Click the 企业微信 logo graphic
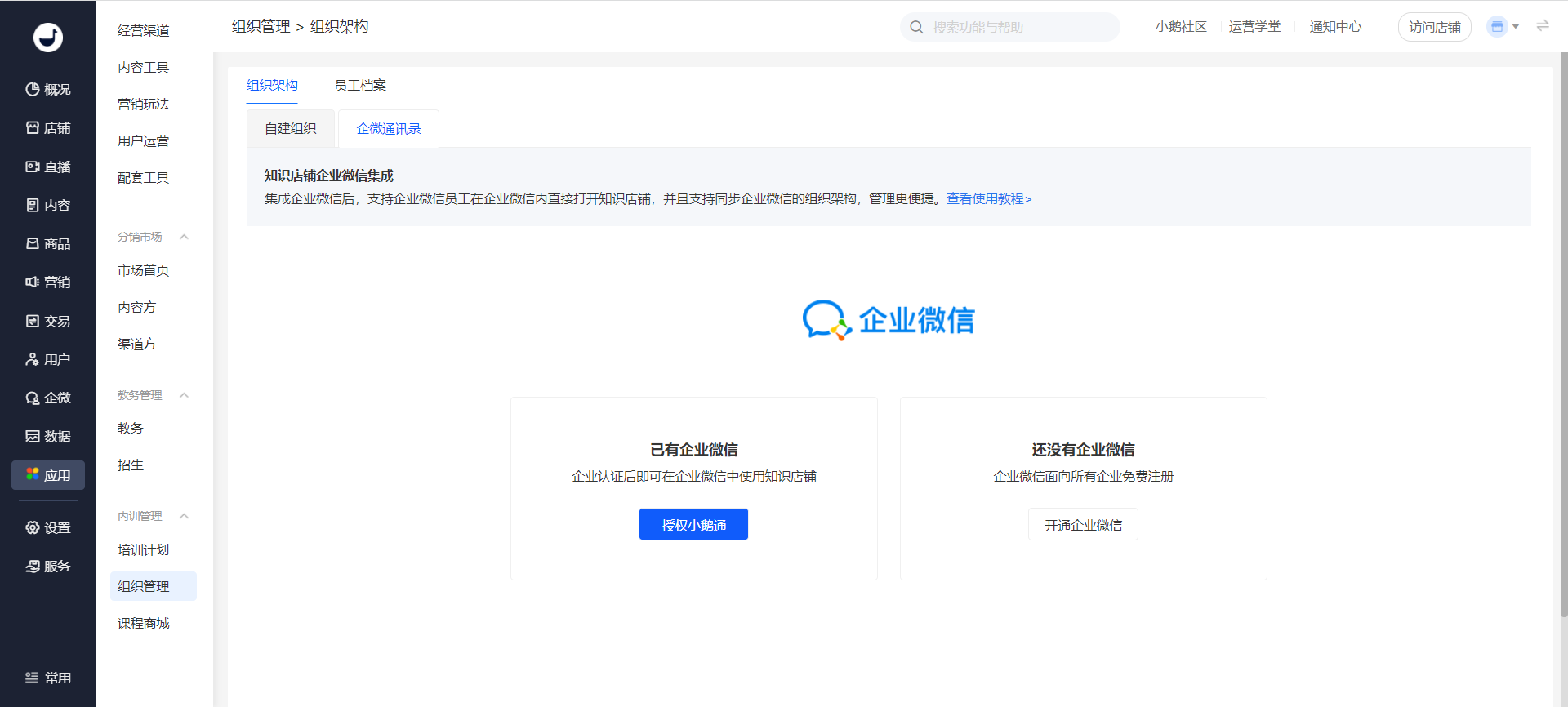Screen dimensions: 1568x707 point(889,320)
